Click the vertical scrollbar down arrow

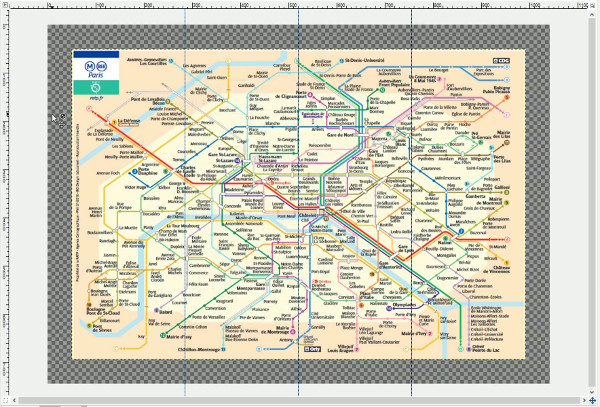[x=592, y=392]
